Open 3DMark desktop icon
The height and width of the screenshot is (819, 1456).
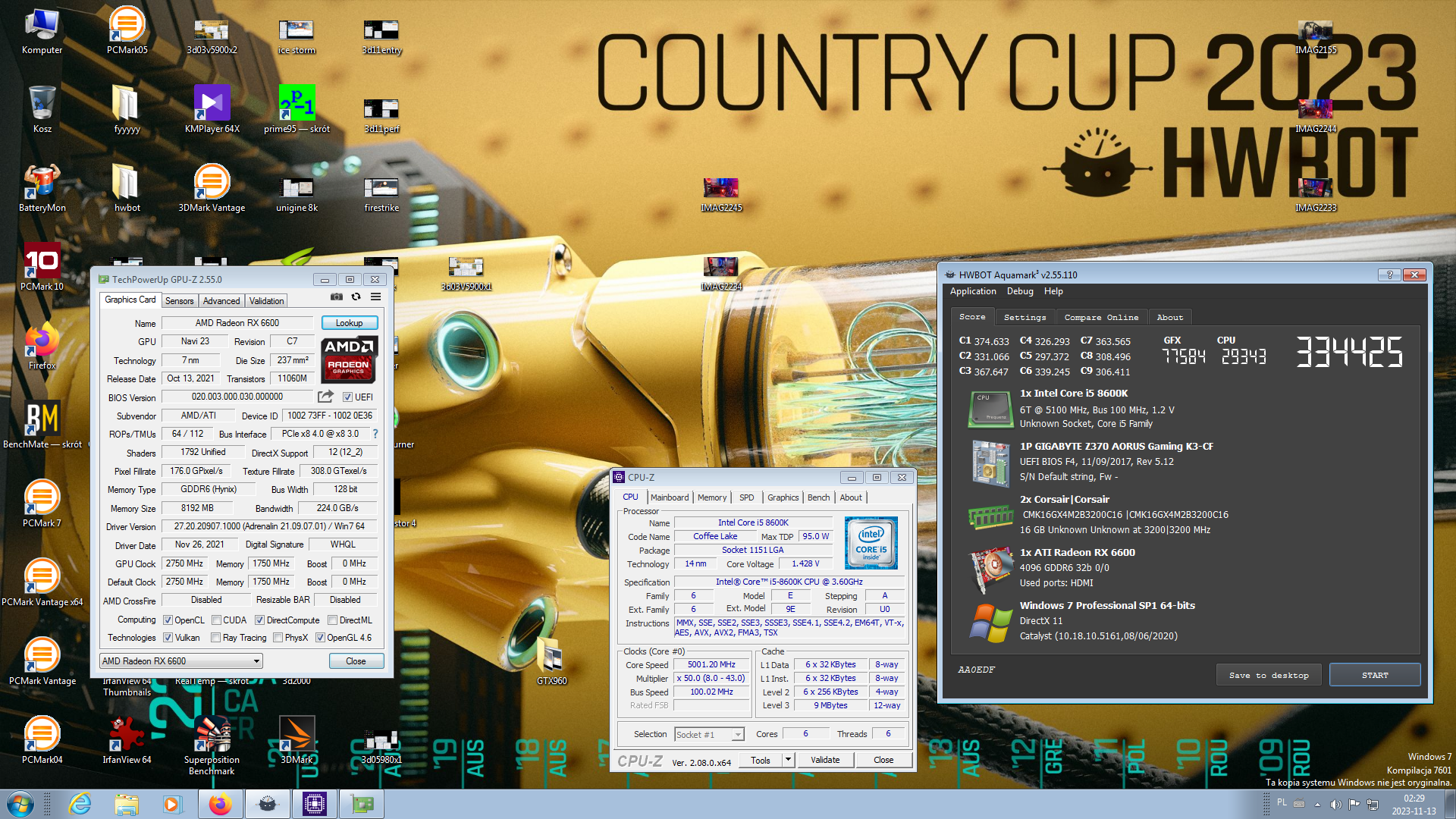297,740
